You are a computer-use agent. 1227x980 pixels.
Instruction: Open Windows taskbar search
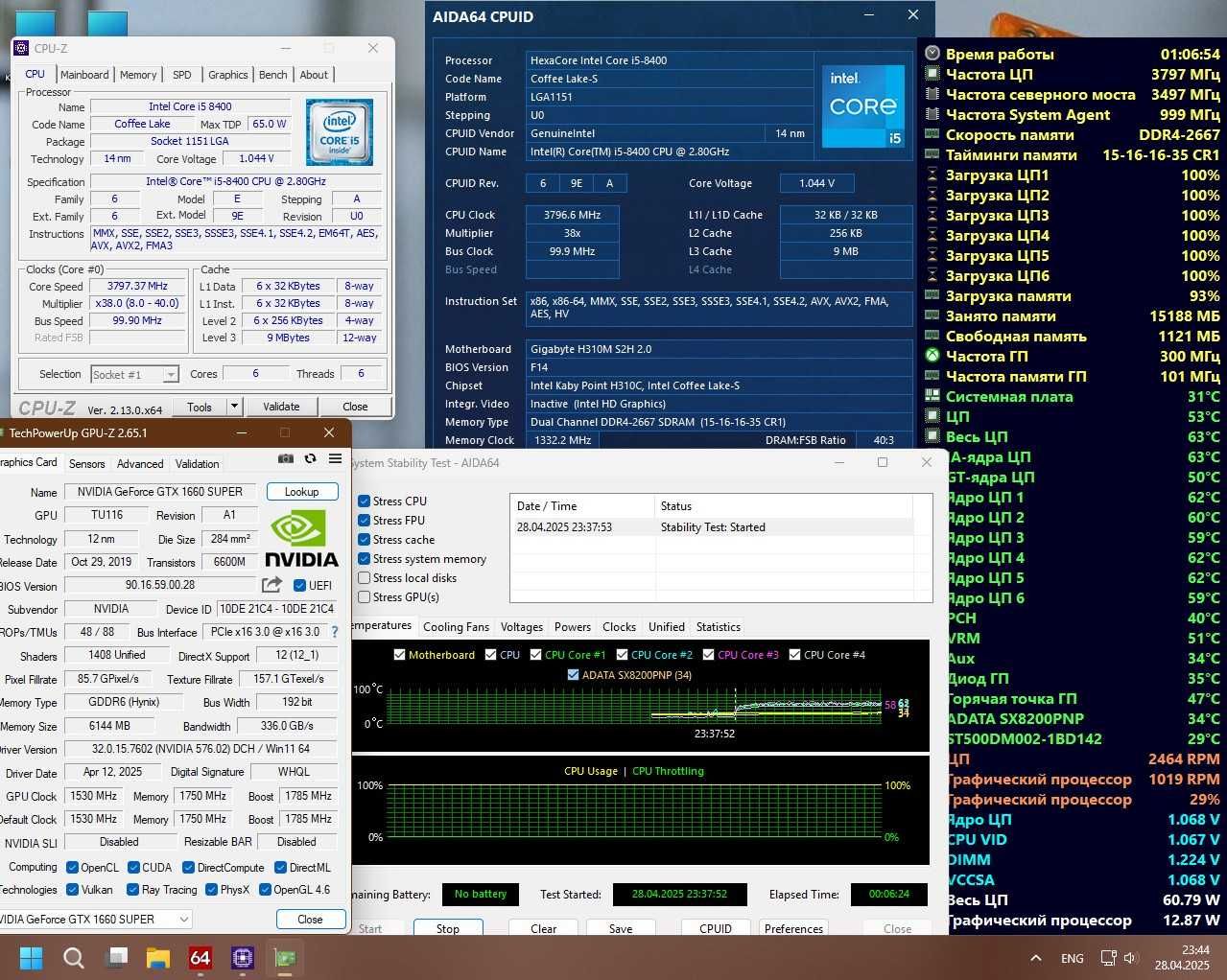[x=74, y=957]
